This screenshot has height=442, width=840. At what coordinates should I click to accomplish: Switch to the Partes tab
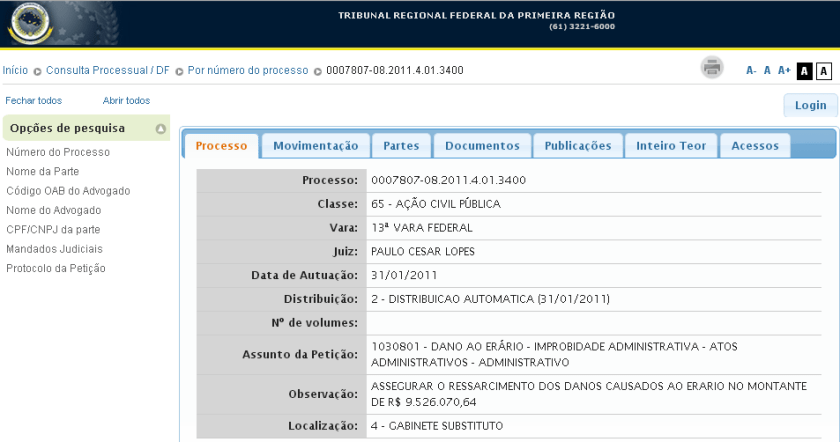pyautogui.click(x=401, y=146)
